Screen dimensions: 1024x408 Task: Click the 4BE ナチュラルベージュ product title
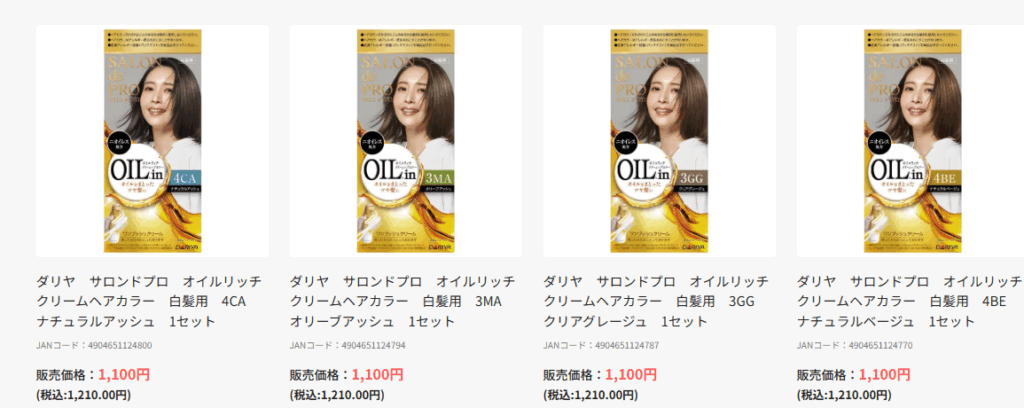click(x=910, y=302)
